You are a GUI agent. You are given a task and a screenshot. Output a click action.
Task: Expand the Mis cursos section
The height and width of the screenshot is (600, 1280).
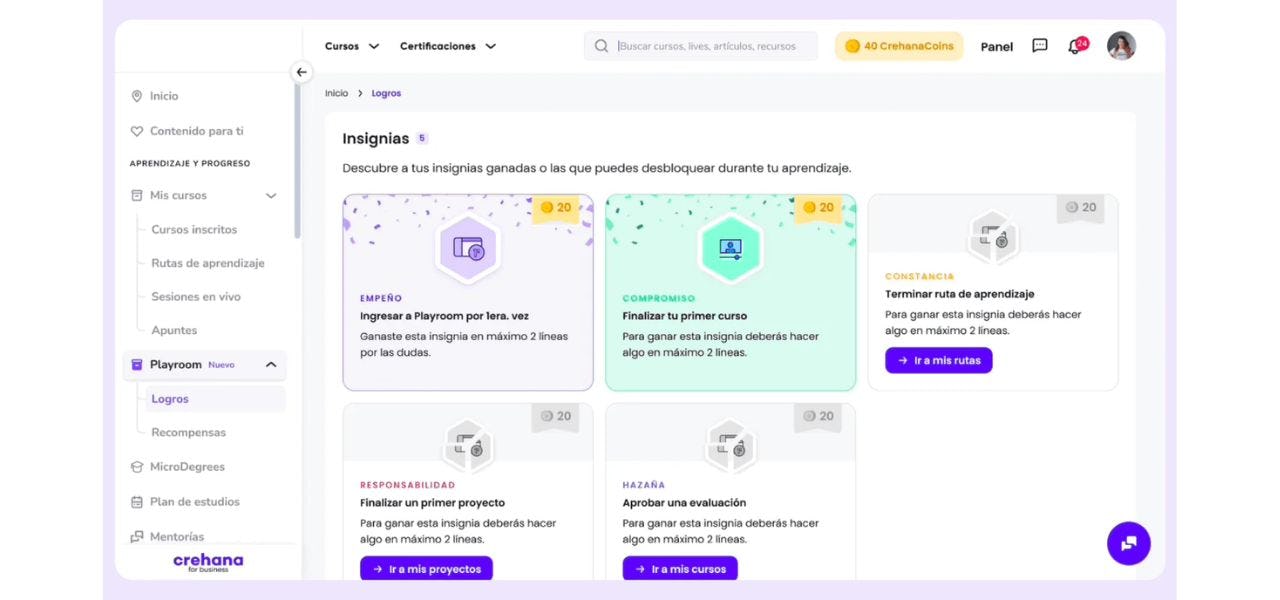(270, 195)
